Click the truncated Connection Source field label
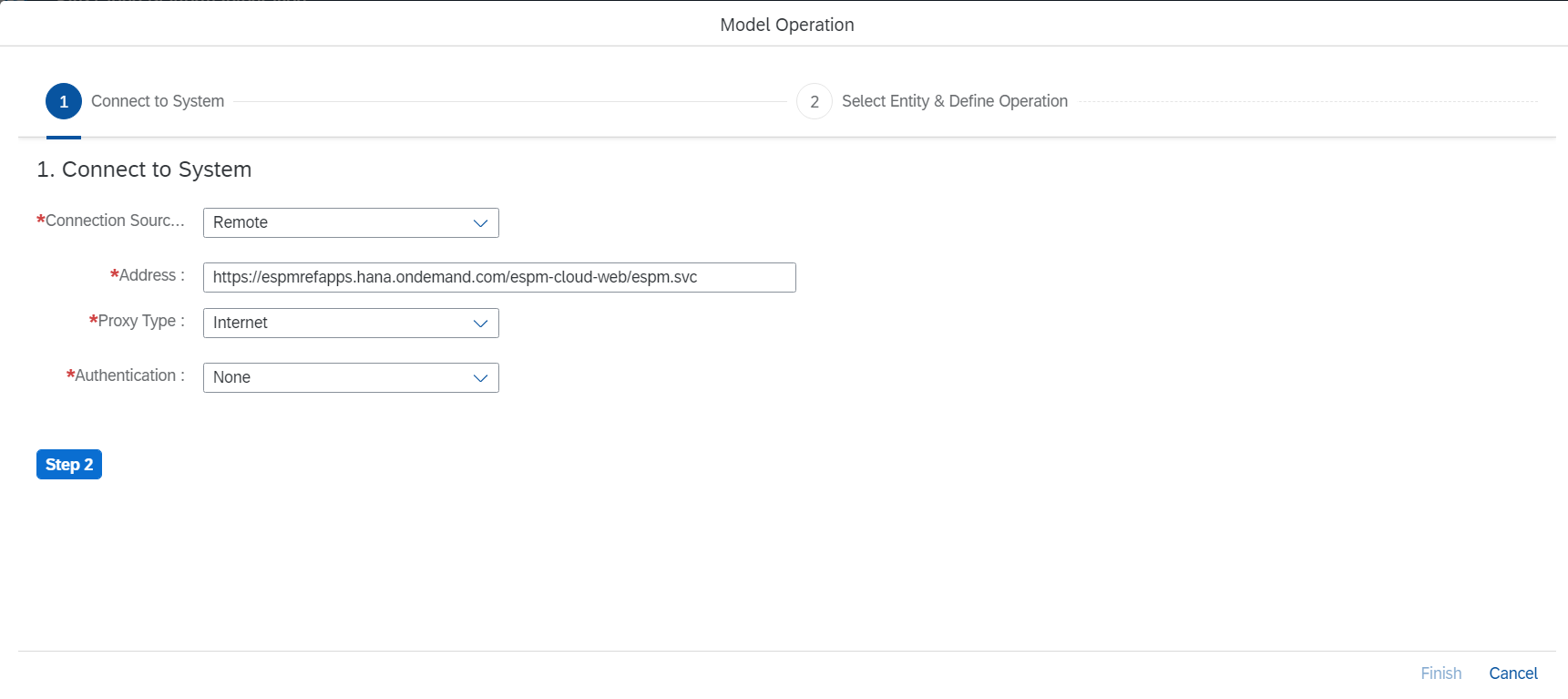Image resolution: width=1568 pixels, height=699 pixels. tap(114, 221)
